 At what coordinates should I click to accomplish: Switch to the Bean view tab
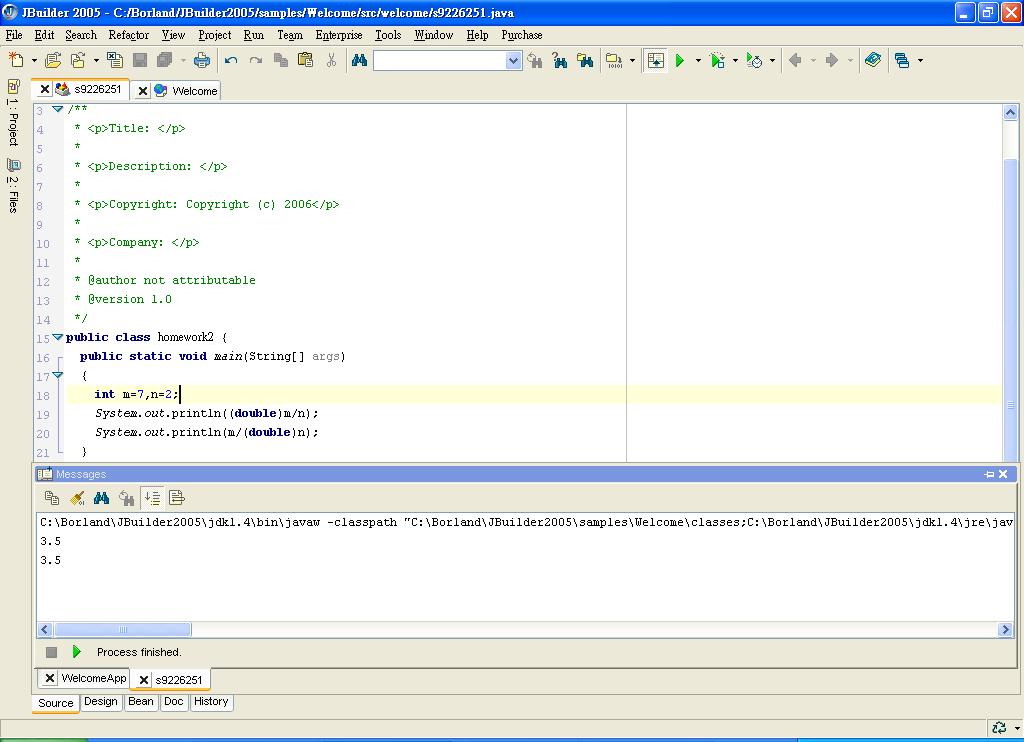click(x=140, y=702)
